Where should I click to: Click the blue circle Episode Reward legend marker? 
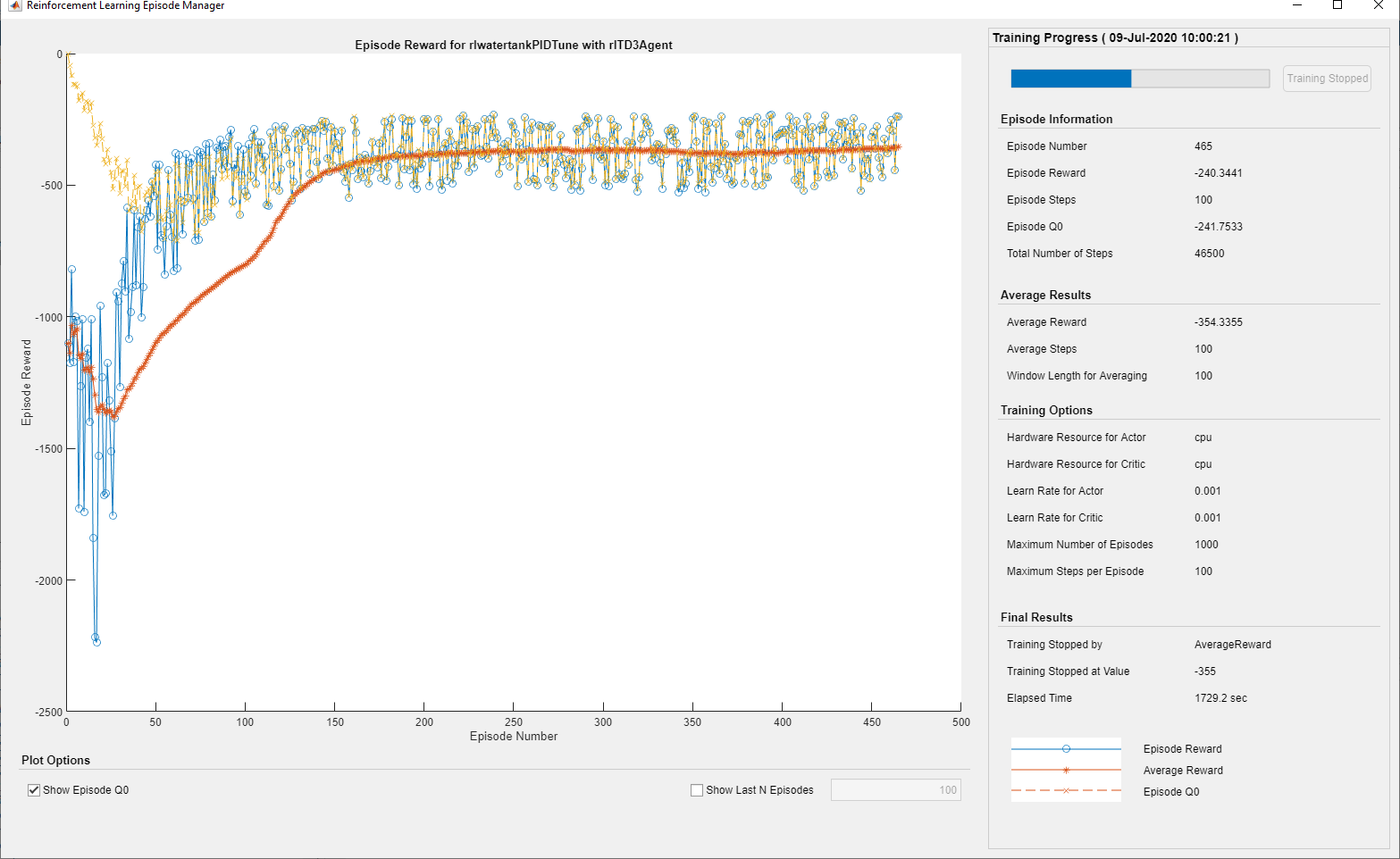(1066, 749)
